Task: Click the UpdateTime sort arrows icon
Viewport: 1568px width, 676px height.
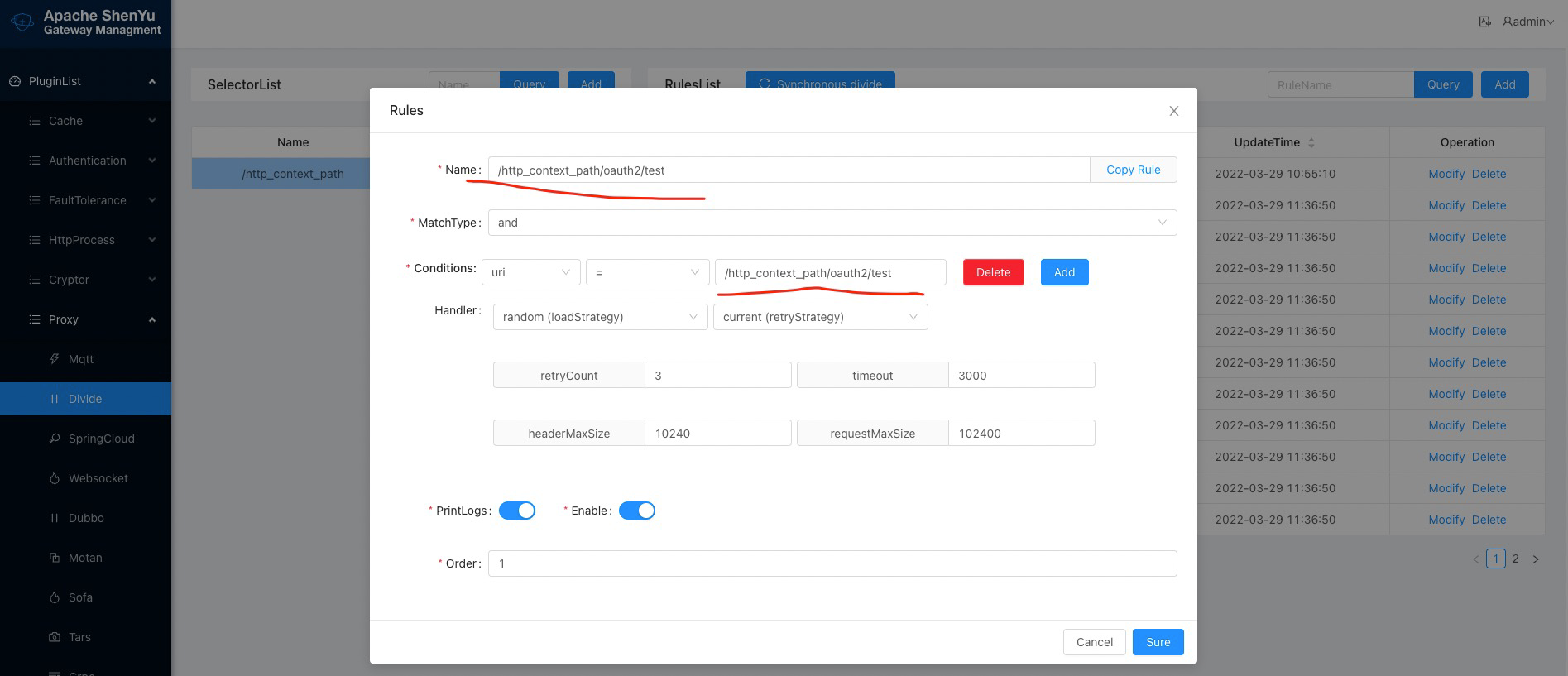Action: 1311,142
